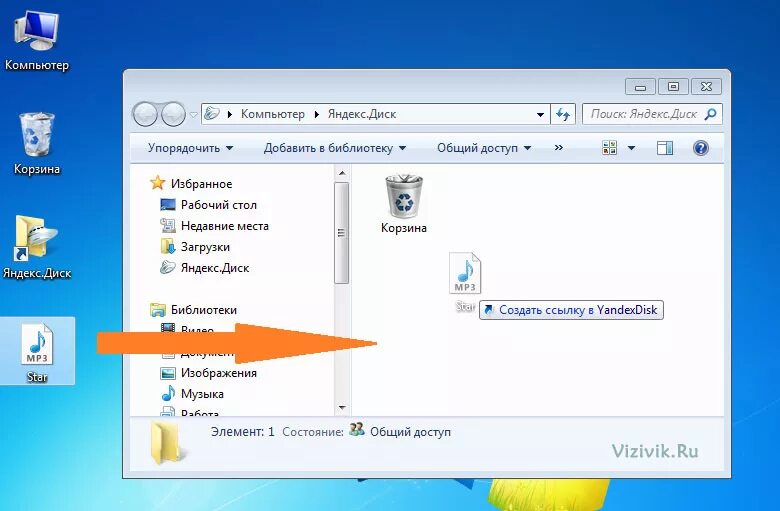Click the folder icon in the details pane
The image size is (780, 511).
[167, 443]
